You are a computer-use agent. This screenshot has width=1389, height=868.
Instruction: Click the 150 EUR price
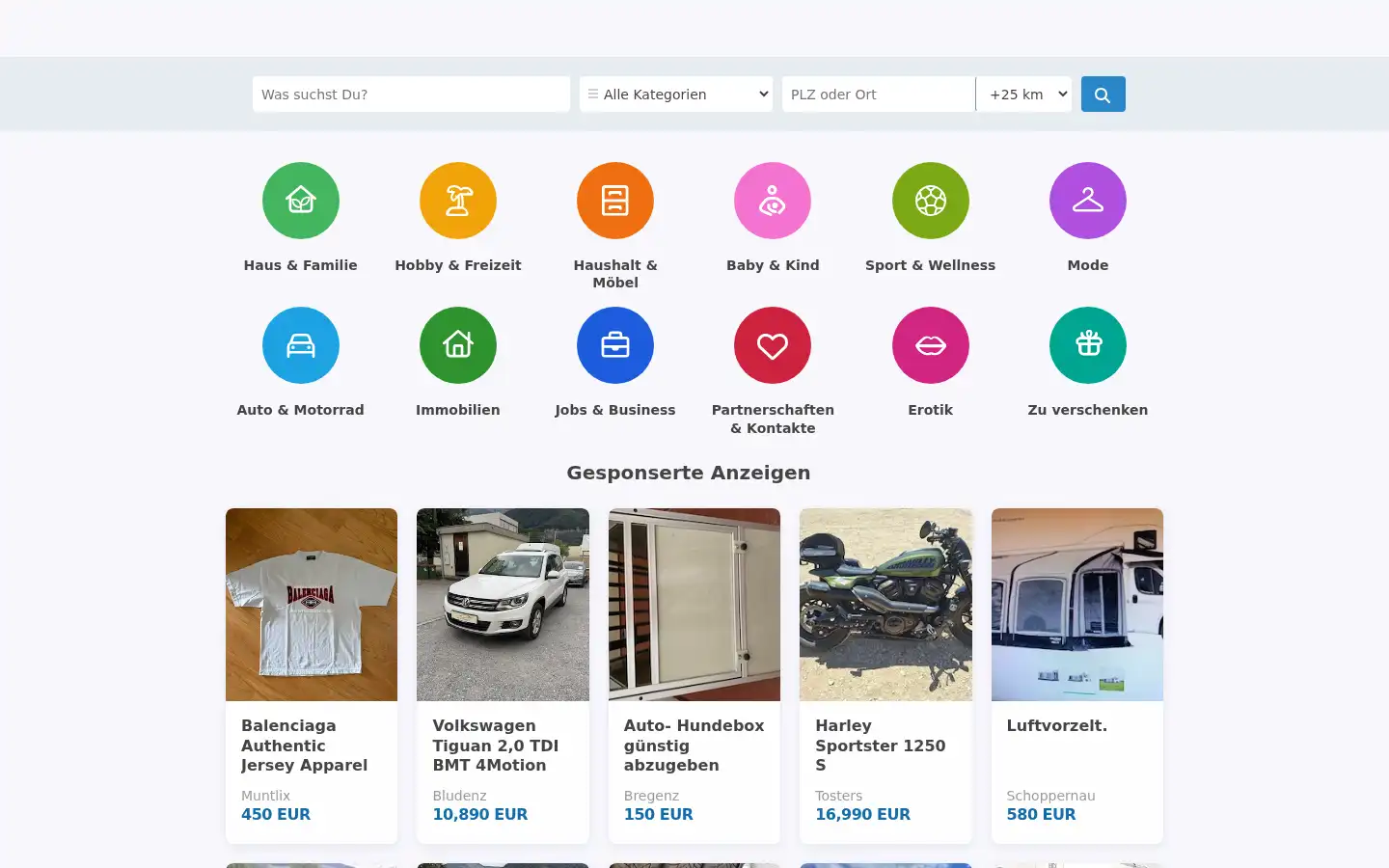tap(659, 815)
